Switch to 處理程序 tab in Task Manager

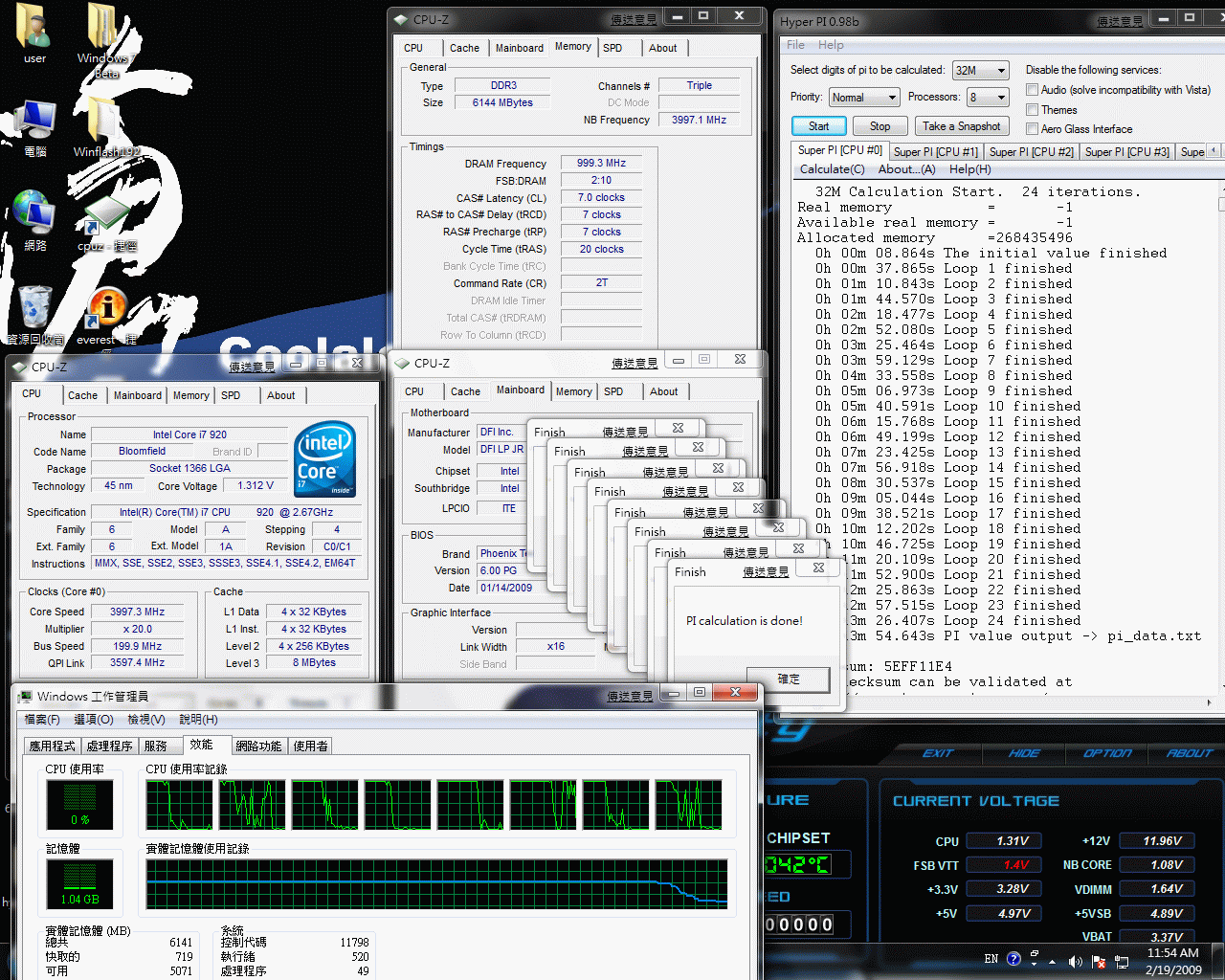click(109, 746)
